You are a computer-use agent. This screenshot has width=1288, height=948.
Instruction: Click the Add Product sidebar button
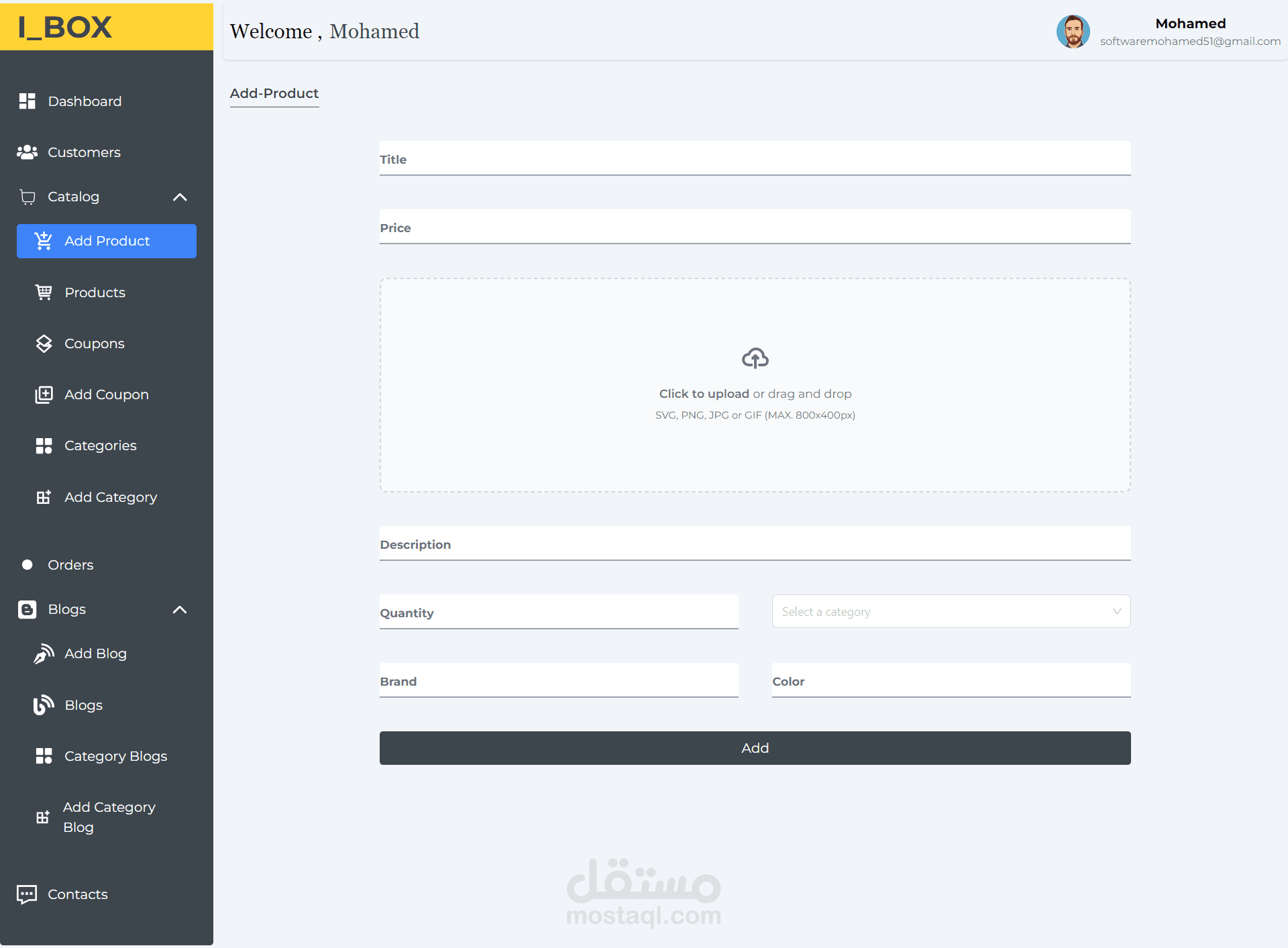(x=107, y=241)
